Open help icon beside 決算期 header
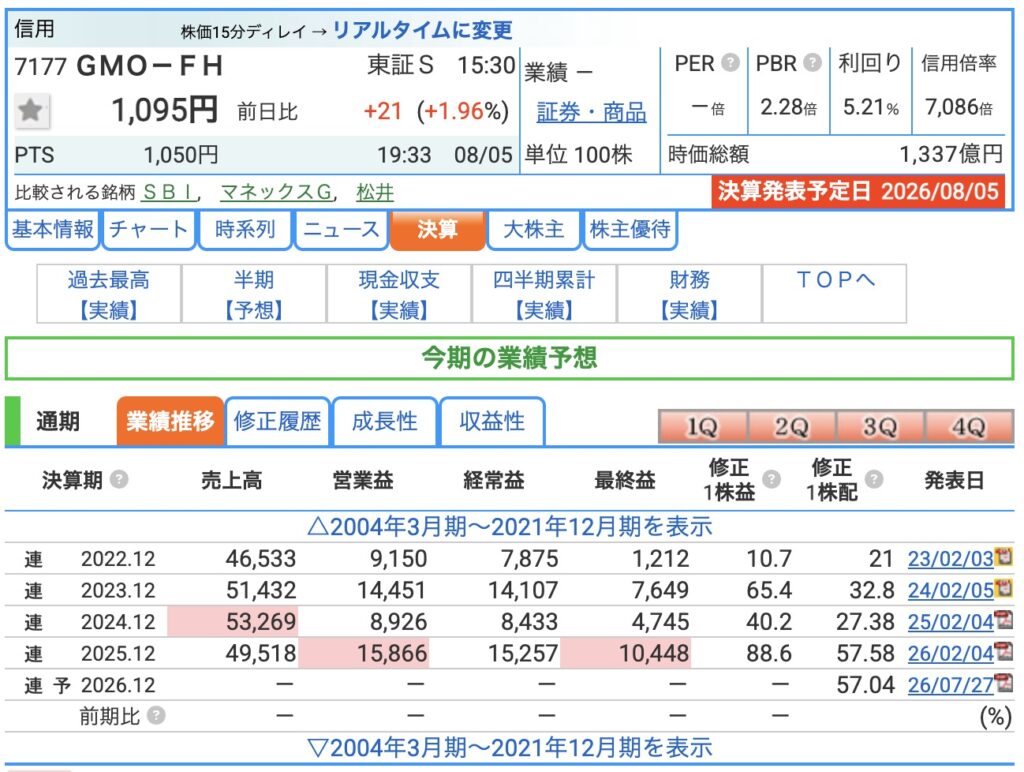1024x772 pixels. click(x=119, y=480)
